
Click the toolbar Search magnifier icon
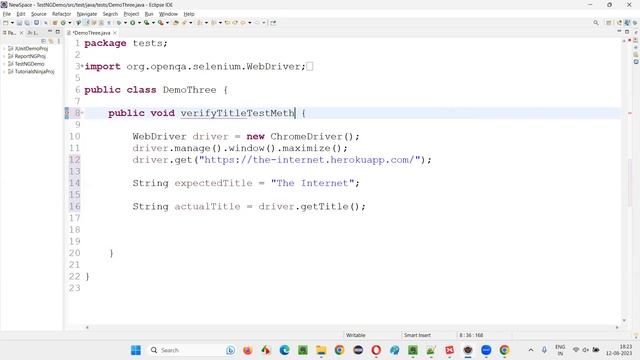(x=596, y=23)
